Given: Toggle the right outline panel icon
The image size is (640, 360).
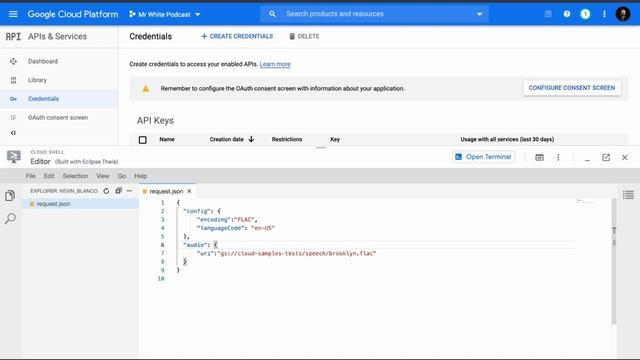Looking at the screenshot, I should [x=628, y=195].
